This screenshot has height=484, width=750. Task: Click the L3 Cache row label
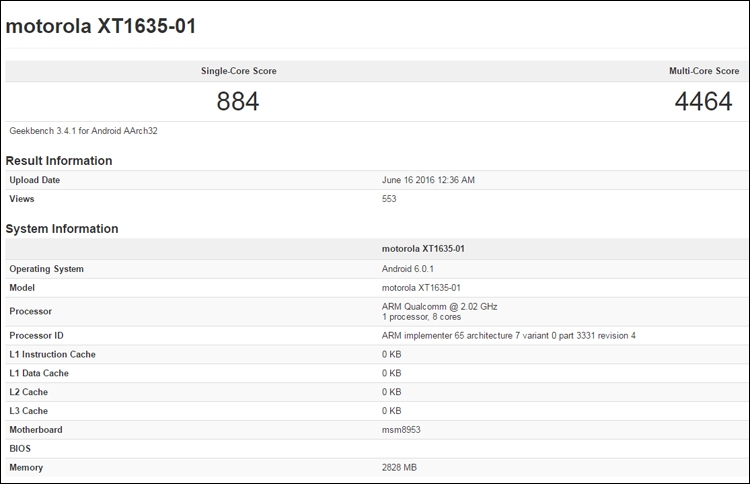[x=31, y=411]
